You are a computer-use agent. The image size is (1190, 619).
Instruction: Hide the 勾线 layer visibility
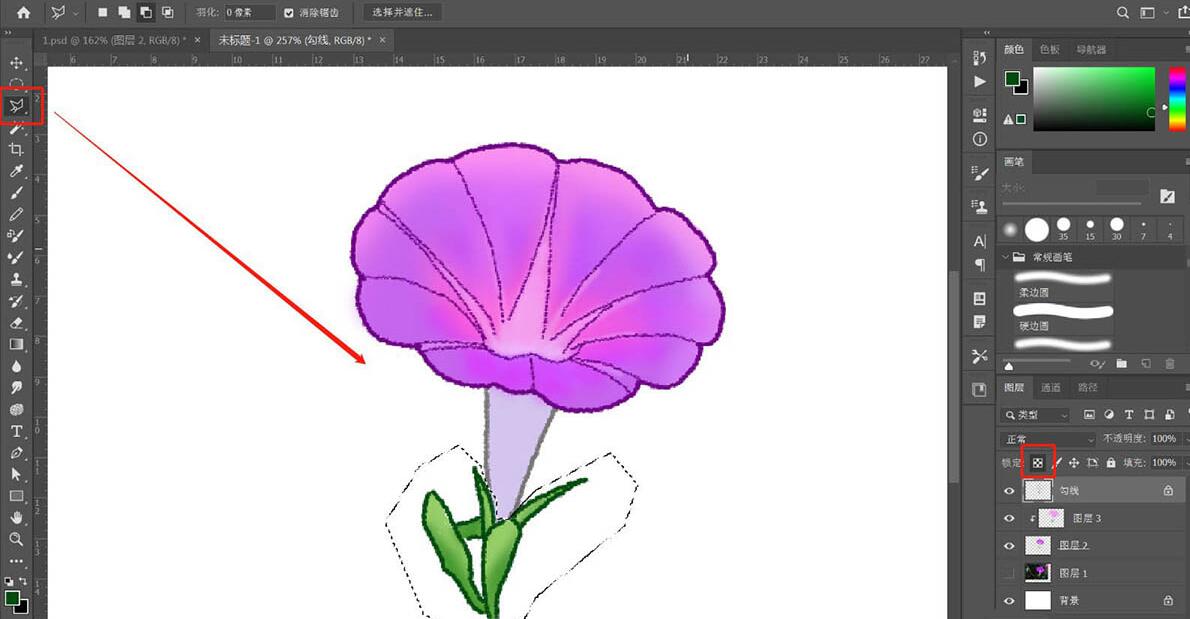1009,489
